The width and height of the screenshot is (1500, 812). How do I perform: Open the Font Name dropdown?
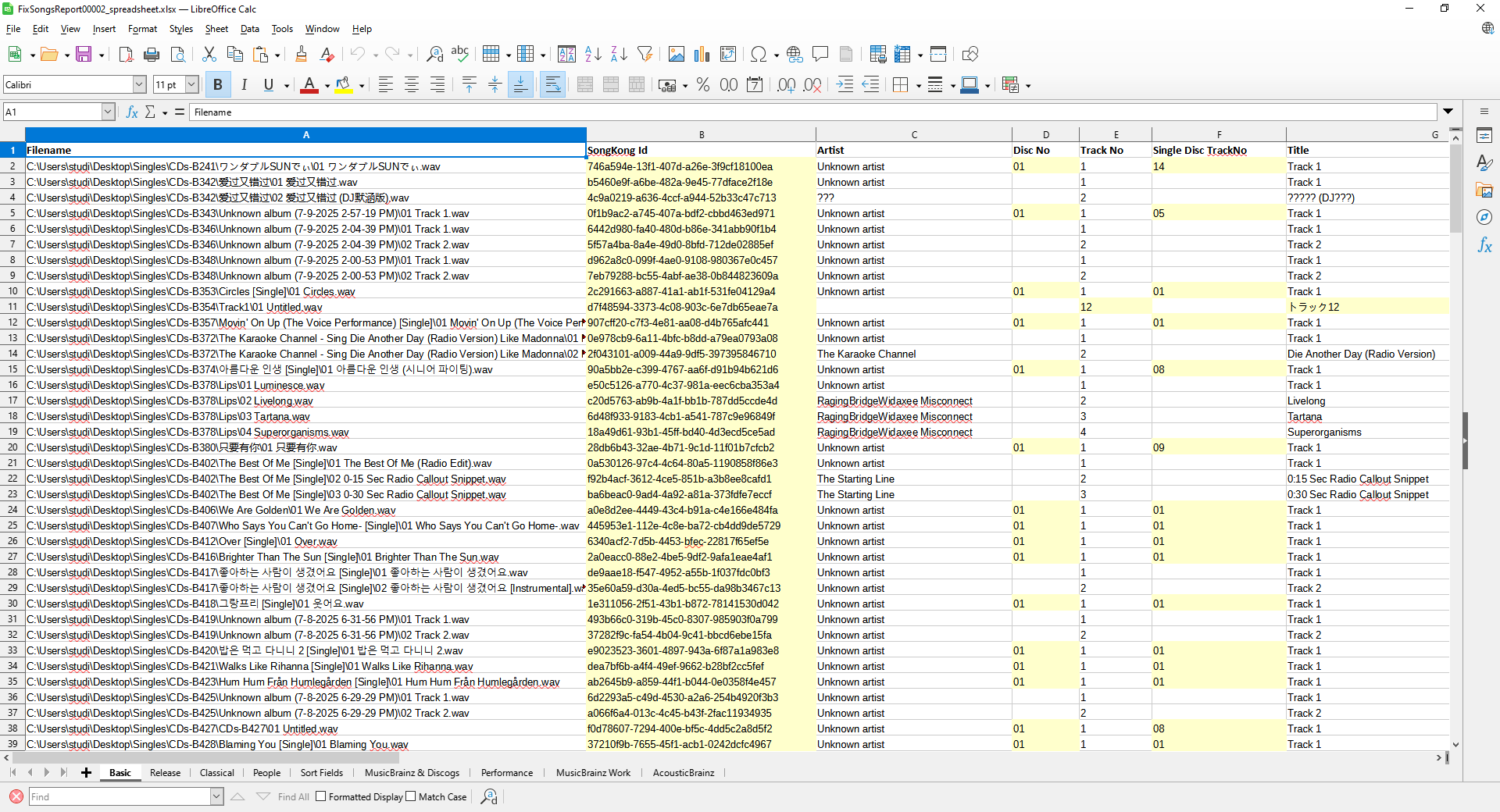click(140, 84)
